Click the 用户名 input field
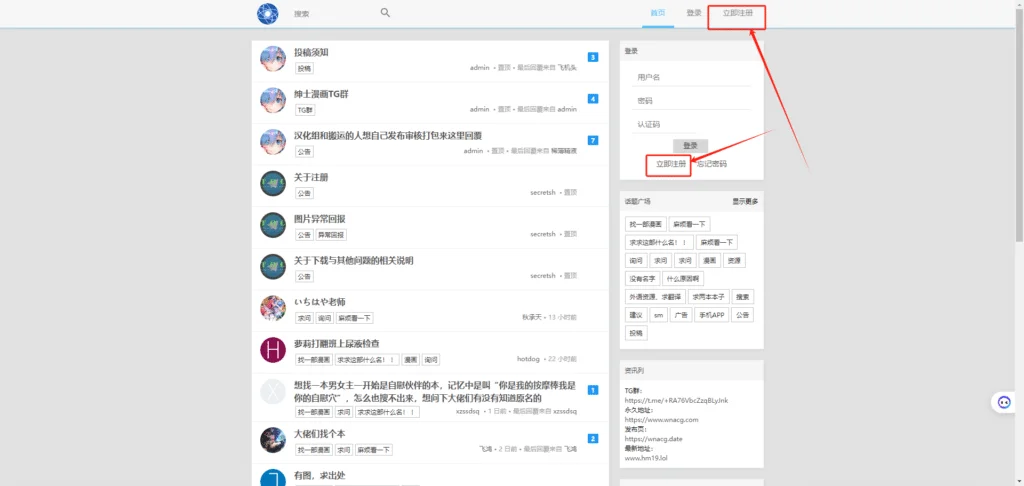This screenshot has height=486, width=1024. coord(692,77)
